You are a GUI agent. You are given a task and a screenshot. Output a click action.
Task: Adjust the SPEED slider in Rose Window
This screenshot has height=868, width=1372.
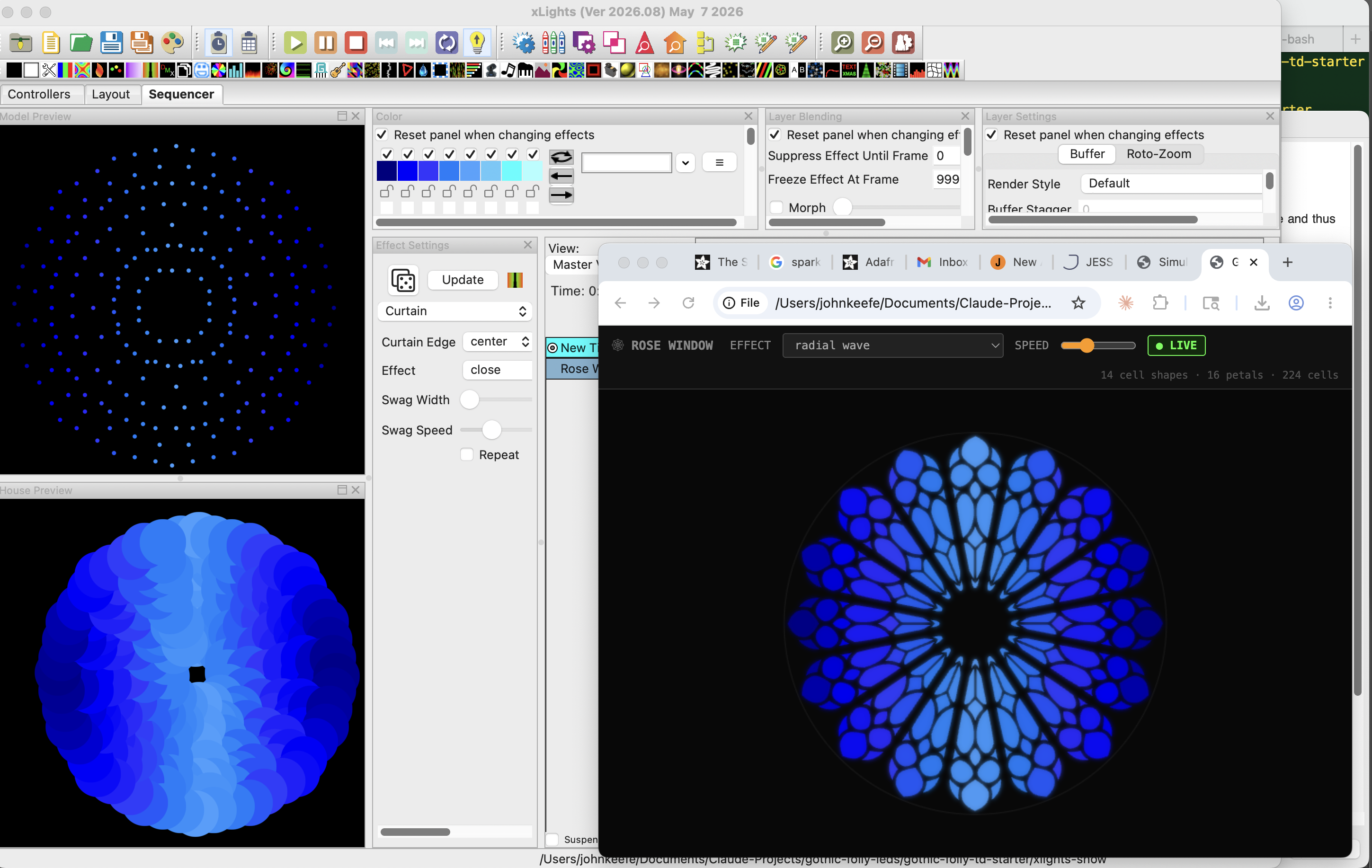coord(1098,345)
